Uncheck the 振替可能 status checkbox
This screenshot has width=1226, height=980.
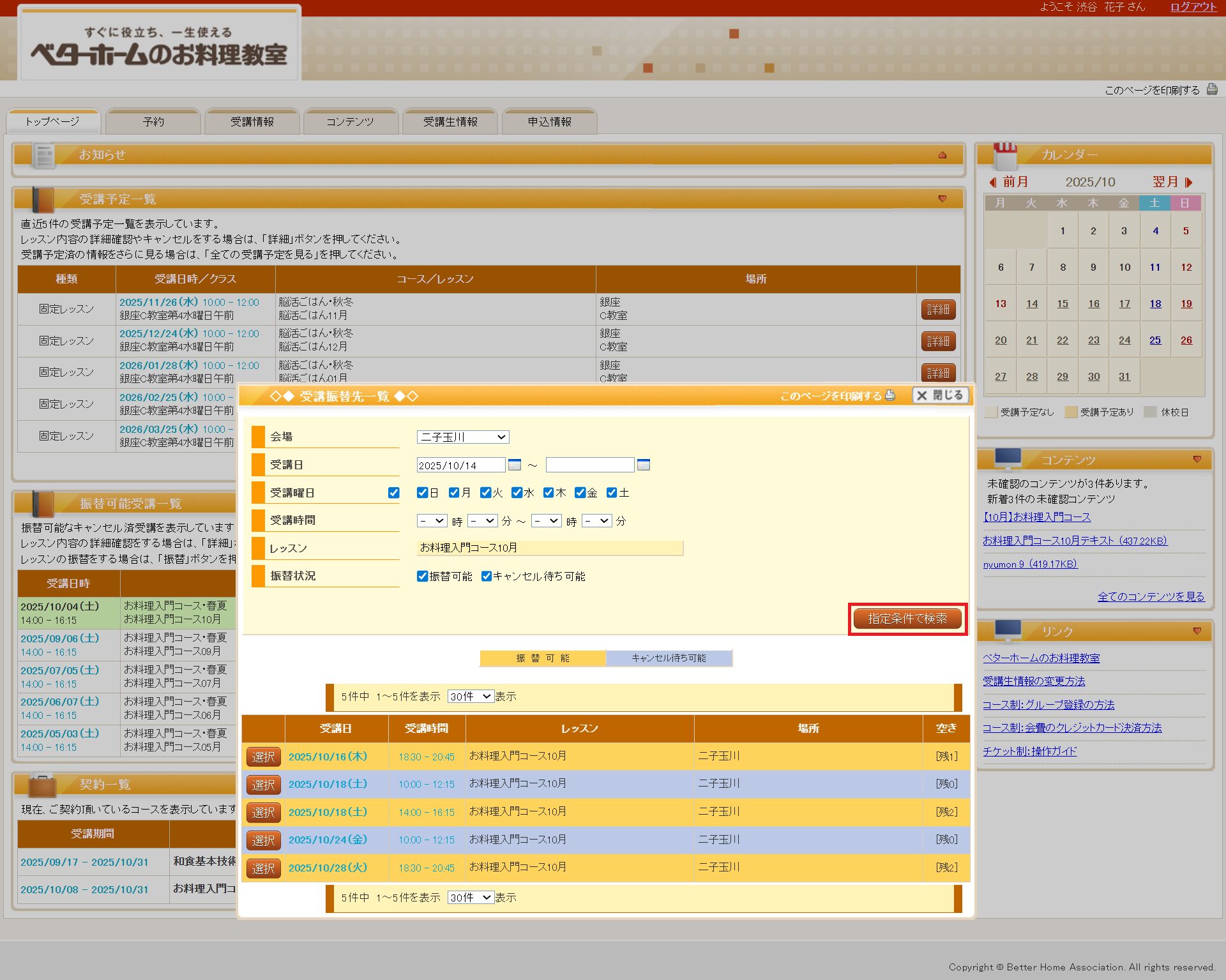click(422, 576)
